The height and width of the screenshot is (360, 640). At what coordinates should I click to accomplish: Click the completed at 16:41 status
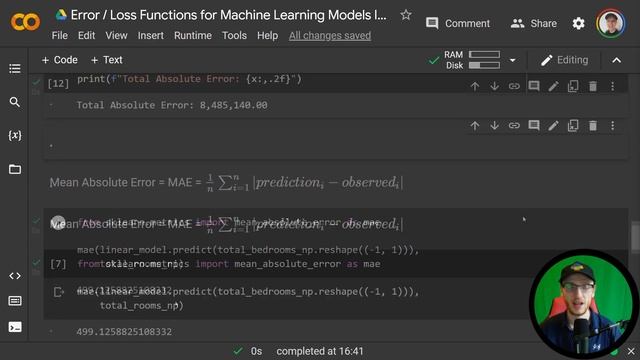(320, 351)
